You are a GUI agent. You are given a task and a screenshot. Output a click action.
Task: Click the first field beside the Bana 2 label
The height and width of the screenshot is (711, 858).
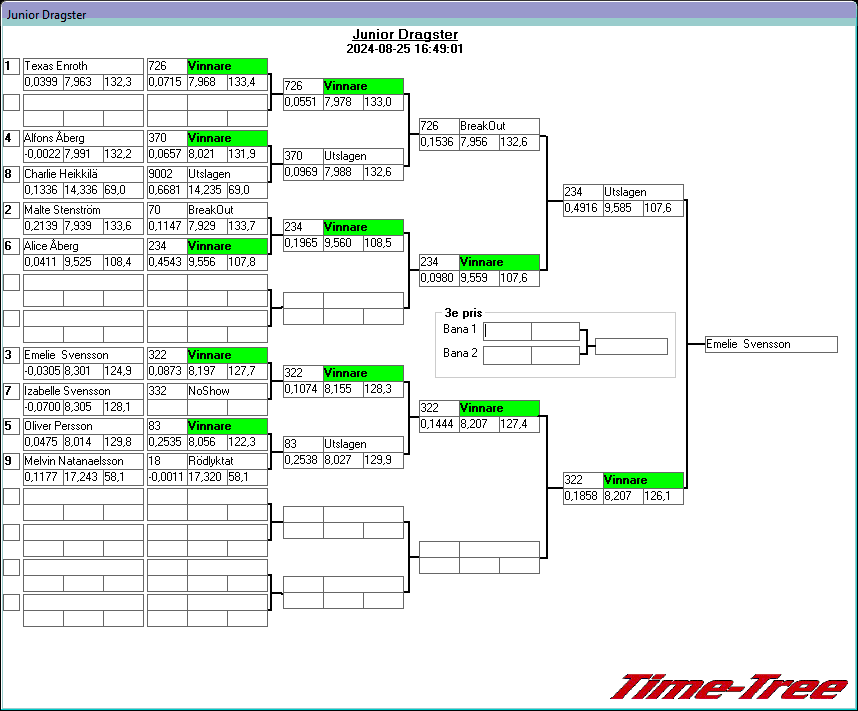(507, 355)
